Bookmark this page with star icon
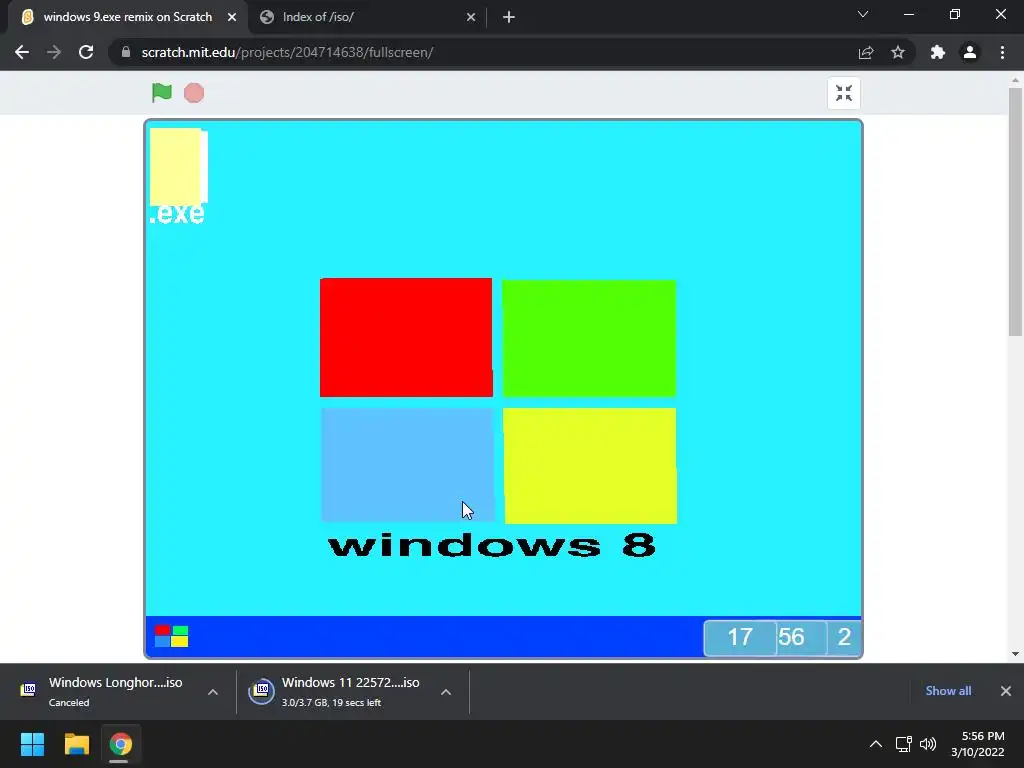Viewport: 1024px width, 768px height. [898, 52]
